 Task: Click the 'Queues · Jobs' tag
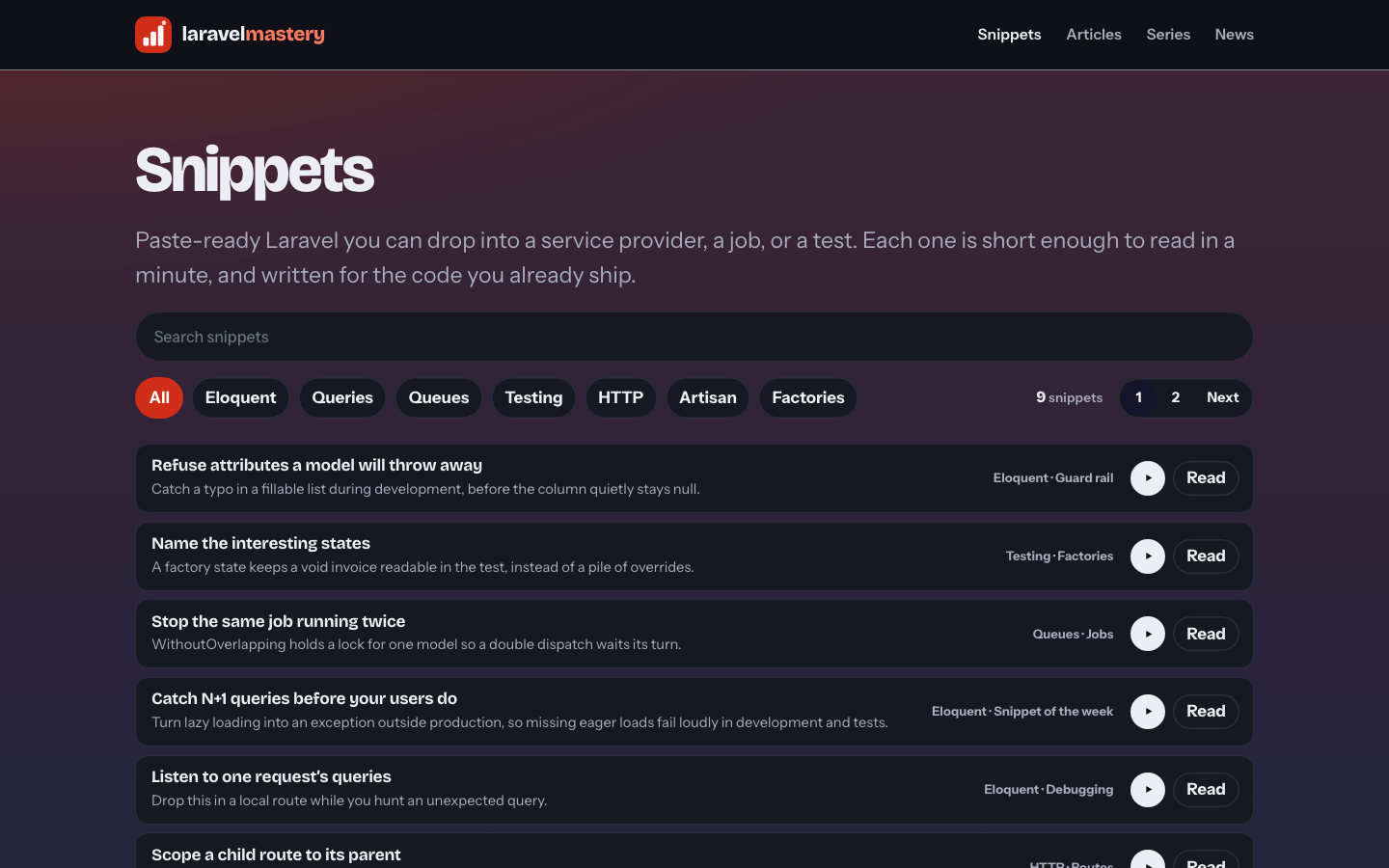click(1073, 634)
